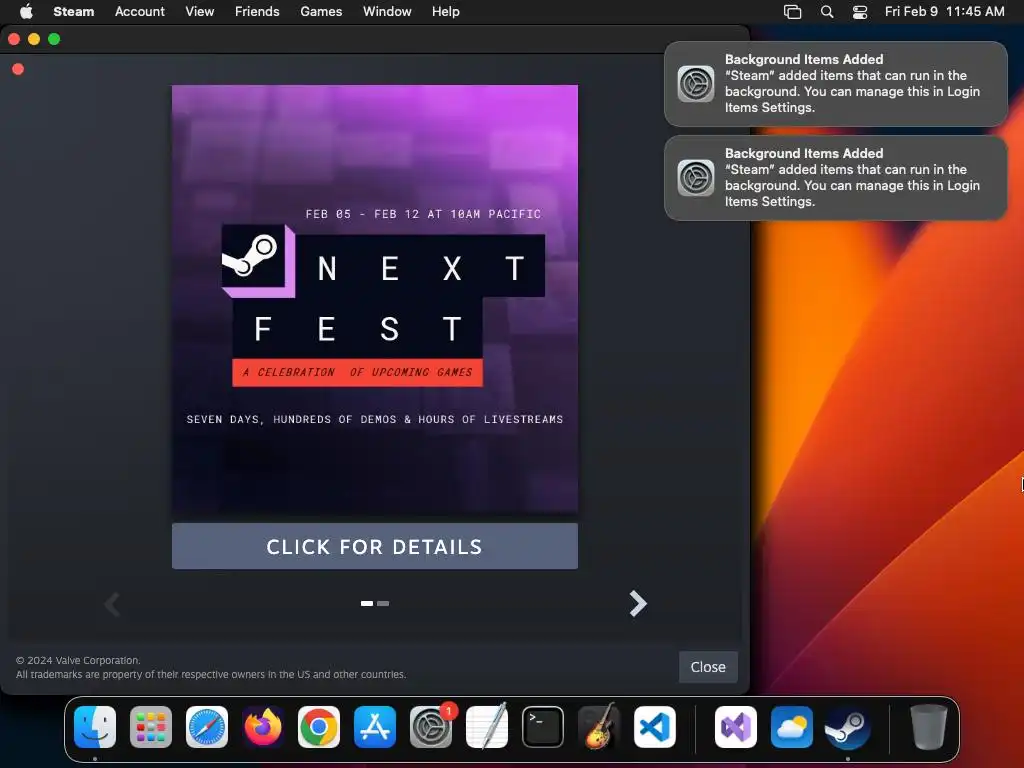Go to next news slide arrow
The width and height of the screenshot is (1024, 768).
point(637,603)
